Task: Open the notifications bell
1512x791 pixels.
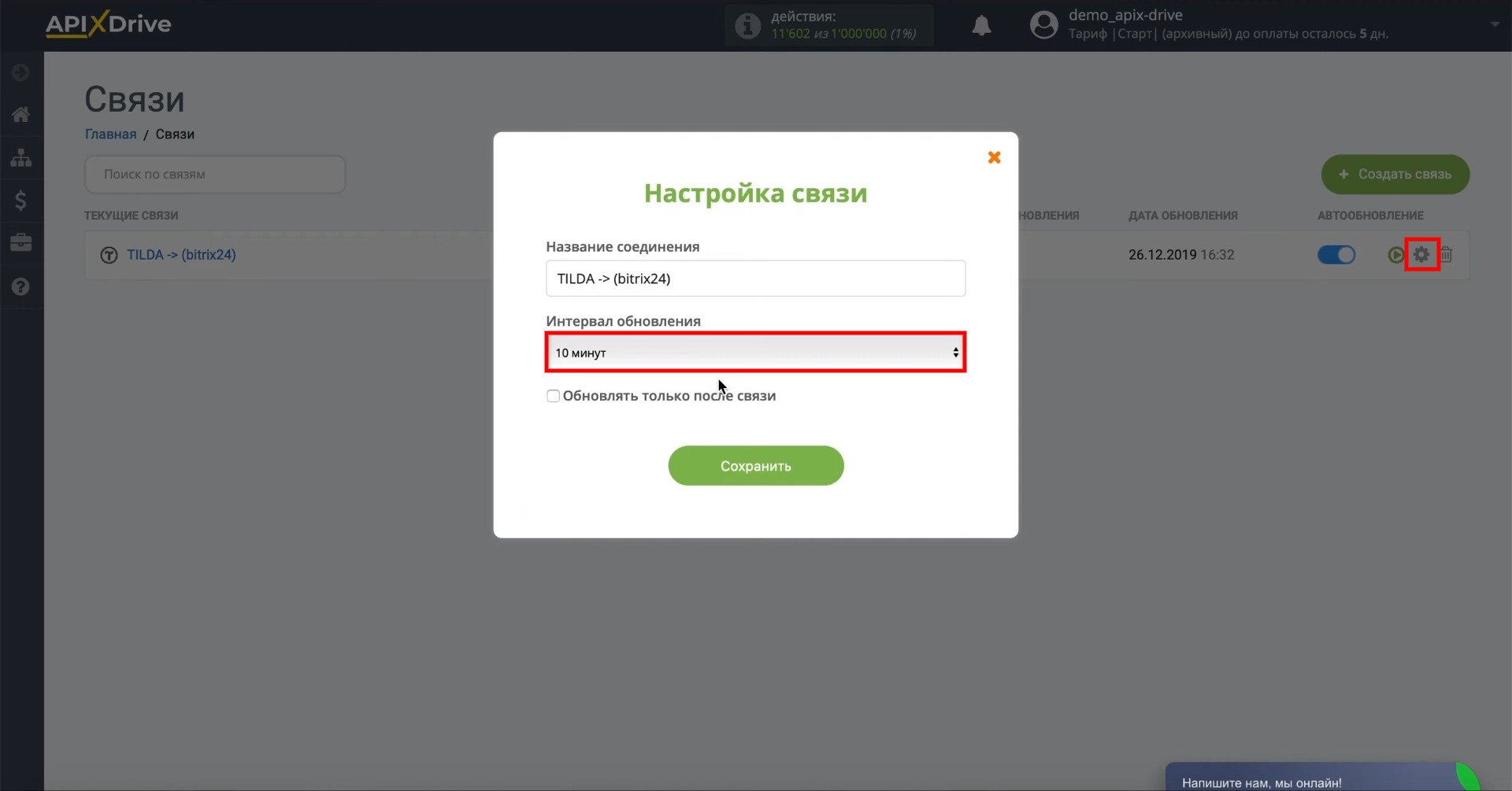Action: [x=981, y=26]
